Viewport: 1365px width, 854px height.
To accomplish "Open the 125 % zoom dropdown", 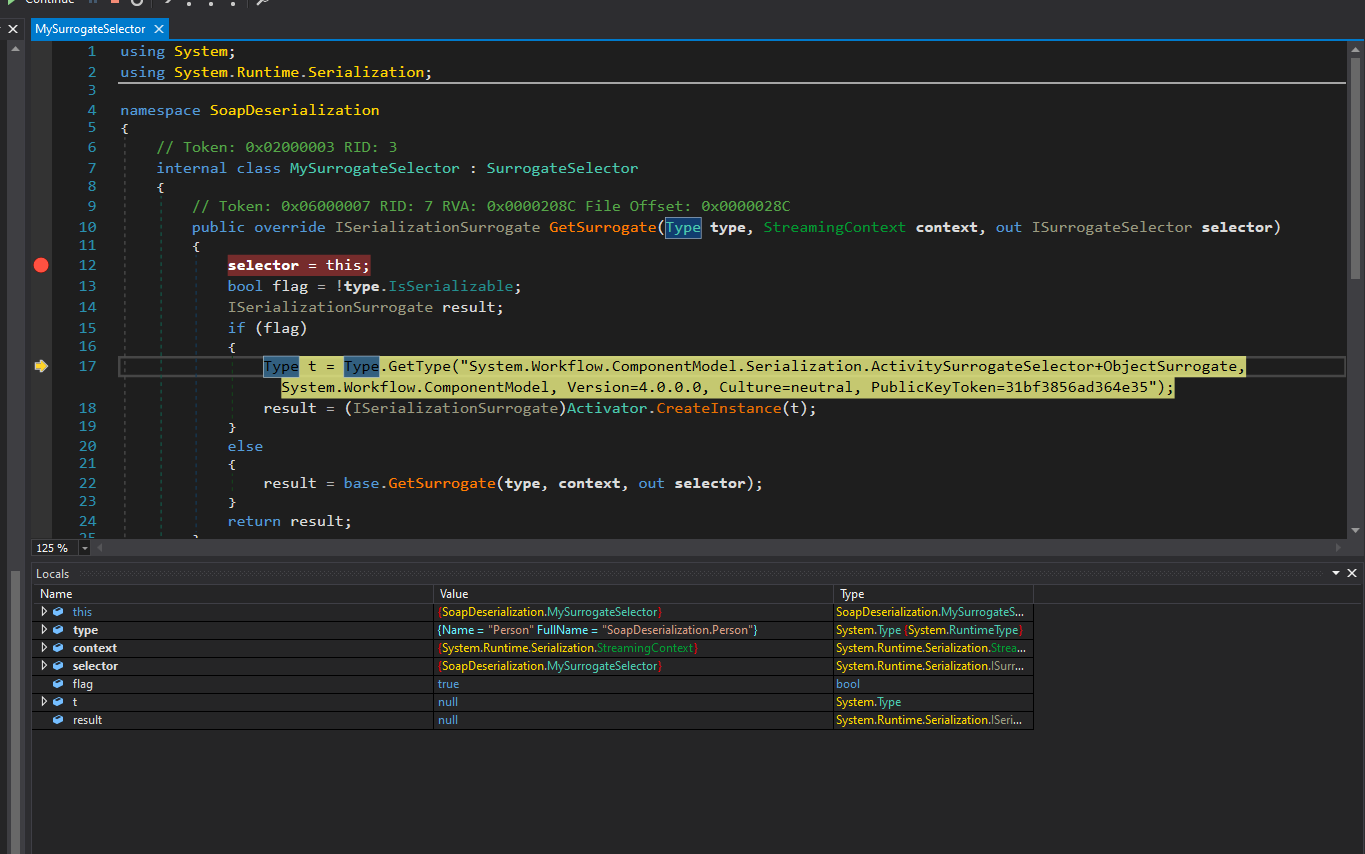I will [84, 548].
